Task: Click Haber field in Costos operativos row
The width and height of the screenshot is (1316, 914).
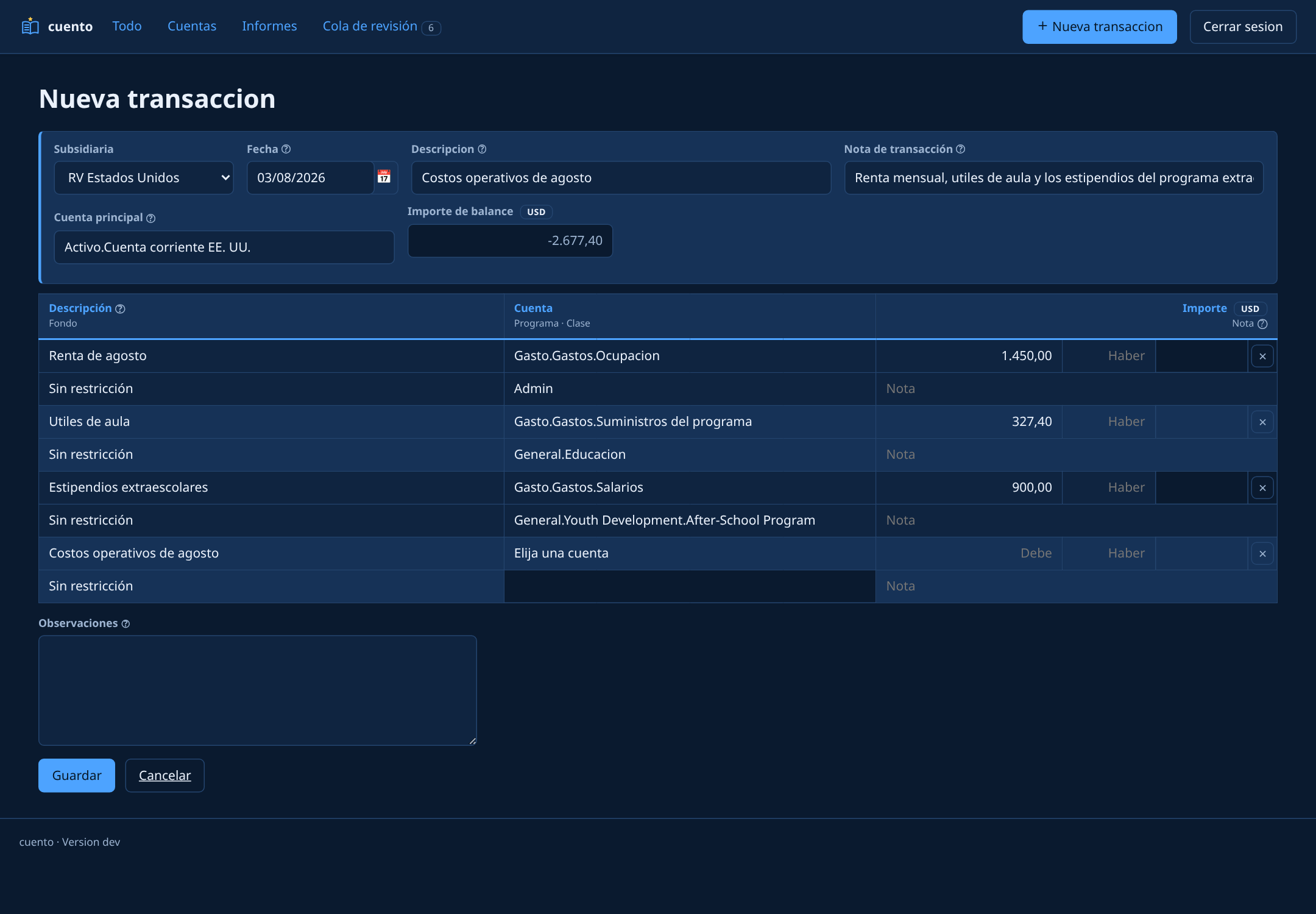Action: coord(1108,553)
